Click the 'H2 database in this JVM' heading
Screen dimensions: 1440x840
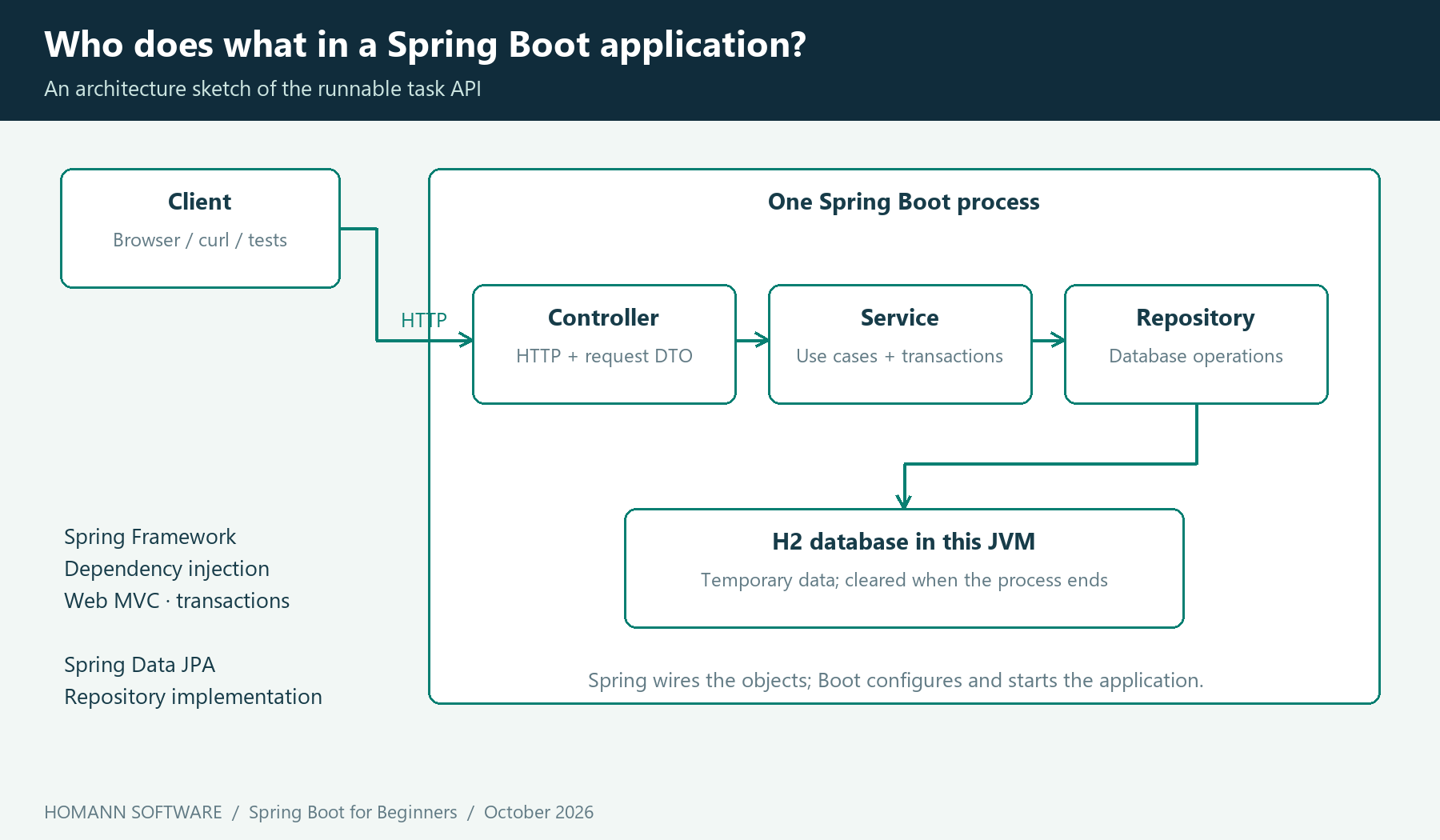click(904, 542)
